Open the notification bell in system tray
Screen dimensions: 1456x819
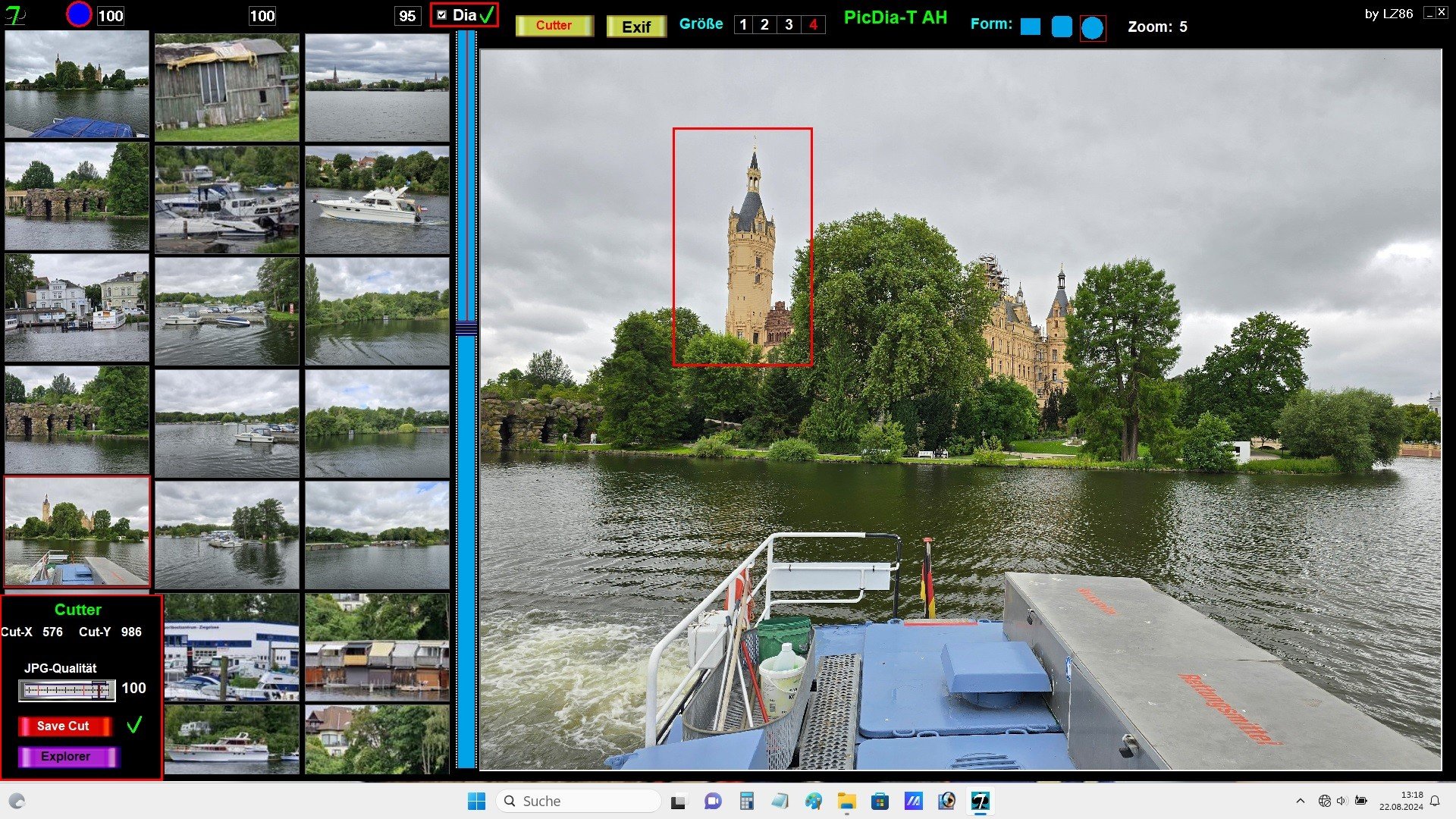point(1435,801)
